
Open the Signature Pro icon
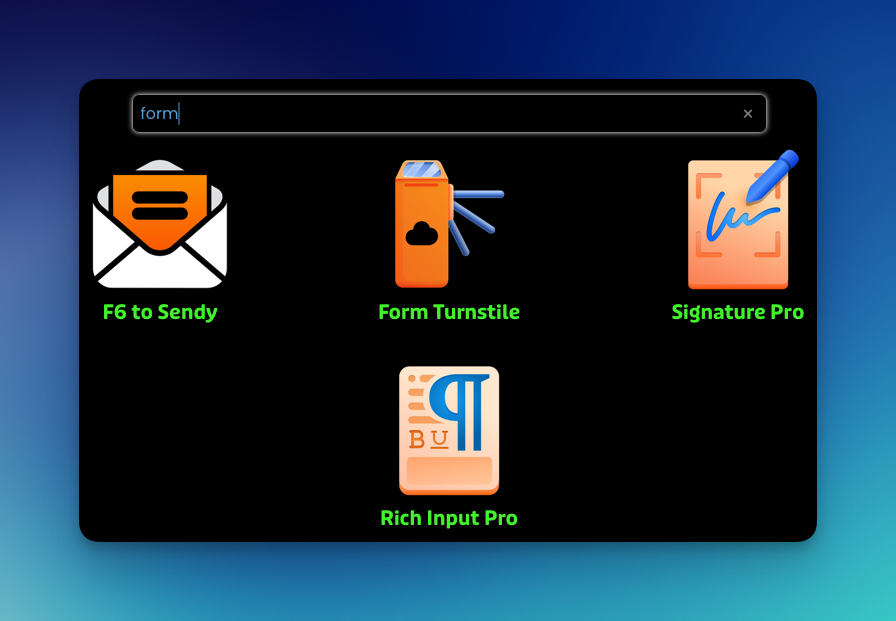pos(738,225)
